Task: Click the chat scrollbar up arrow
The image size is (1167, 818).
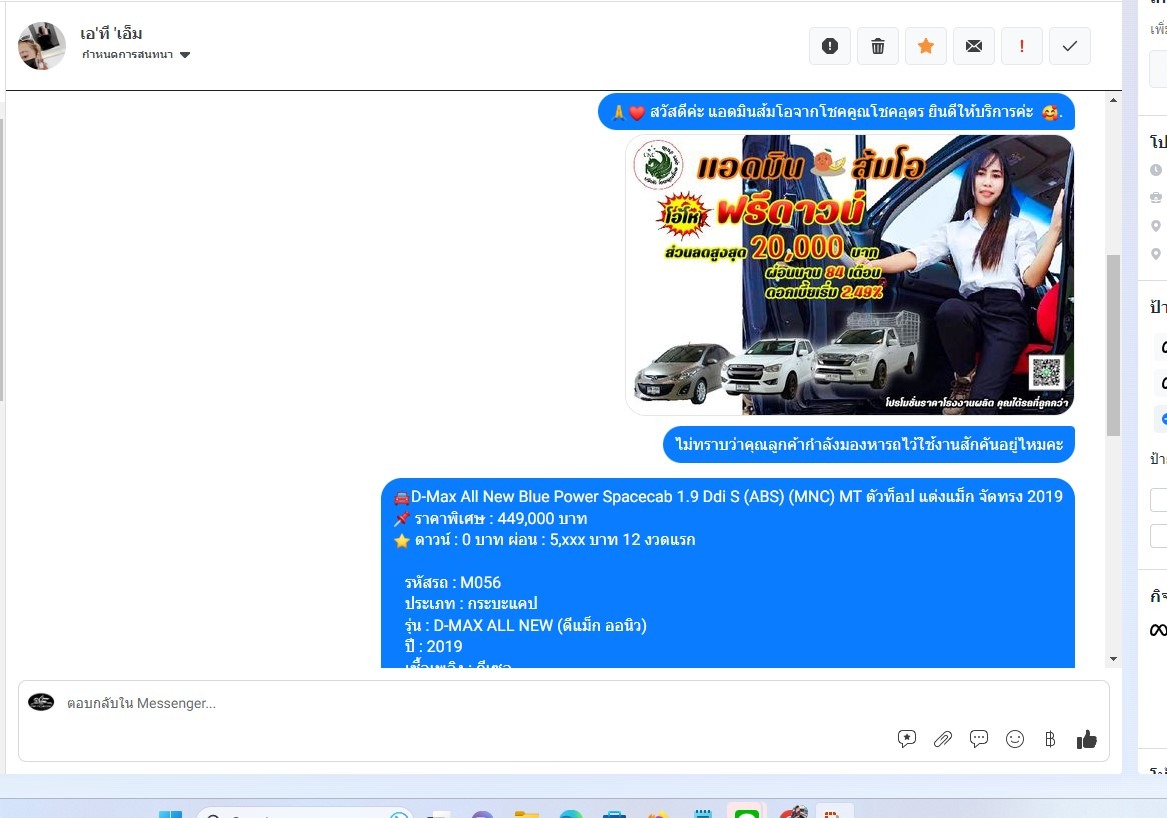Action: click(x=1113, y=100)
